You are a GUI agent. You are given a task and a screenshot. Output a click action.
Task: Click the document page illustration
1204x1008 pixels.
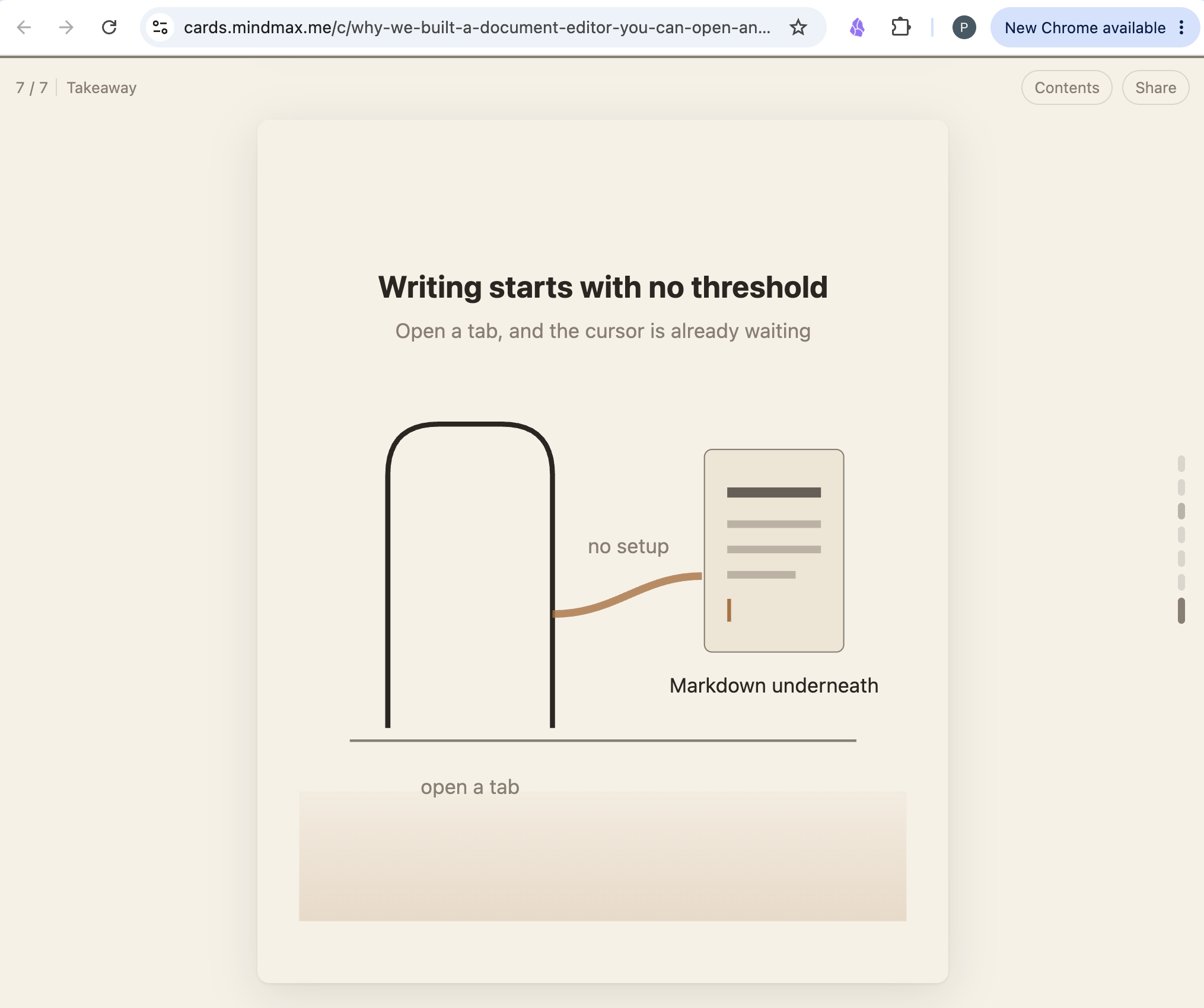pos(774,551)
